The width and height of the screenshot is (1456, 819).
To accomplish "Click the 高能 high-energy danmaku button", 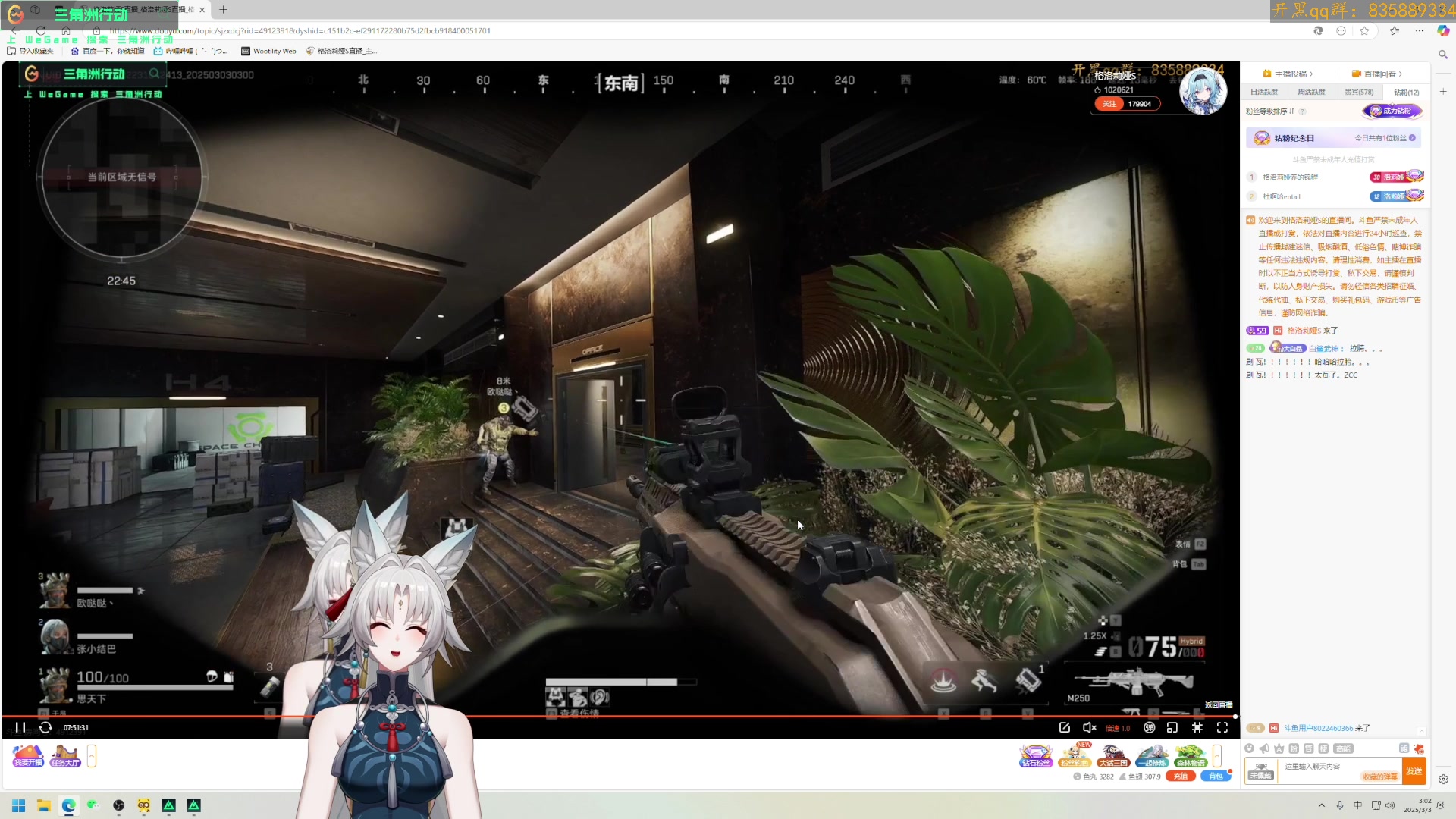I will click(1343, 748).
